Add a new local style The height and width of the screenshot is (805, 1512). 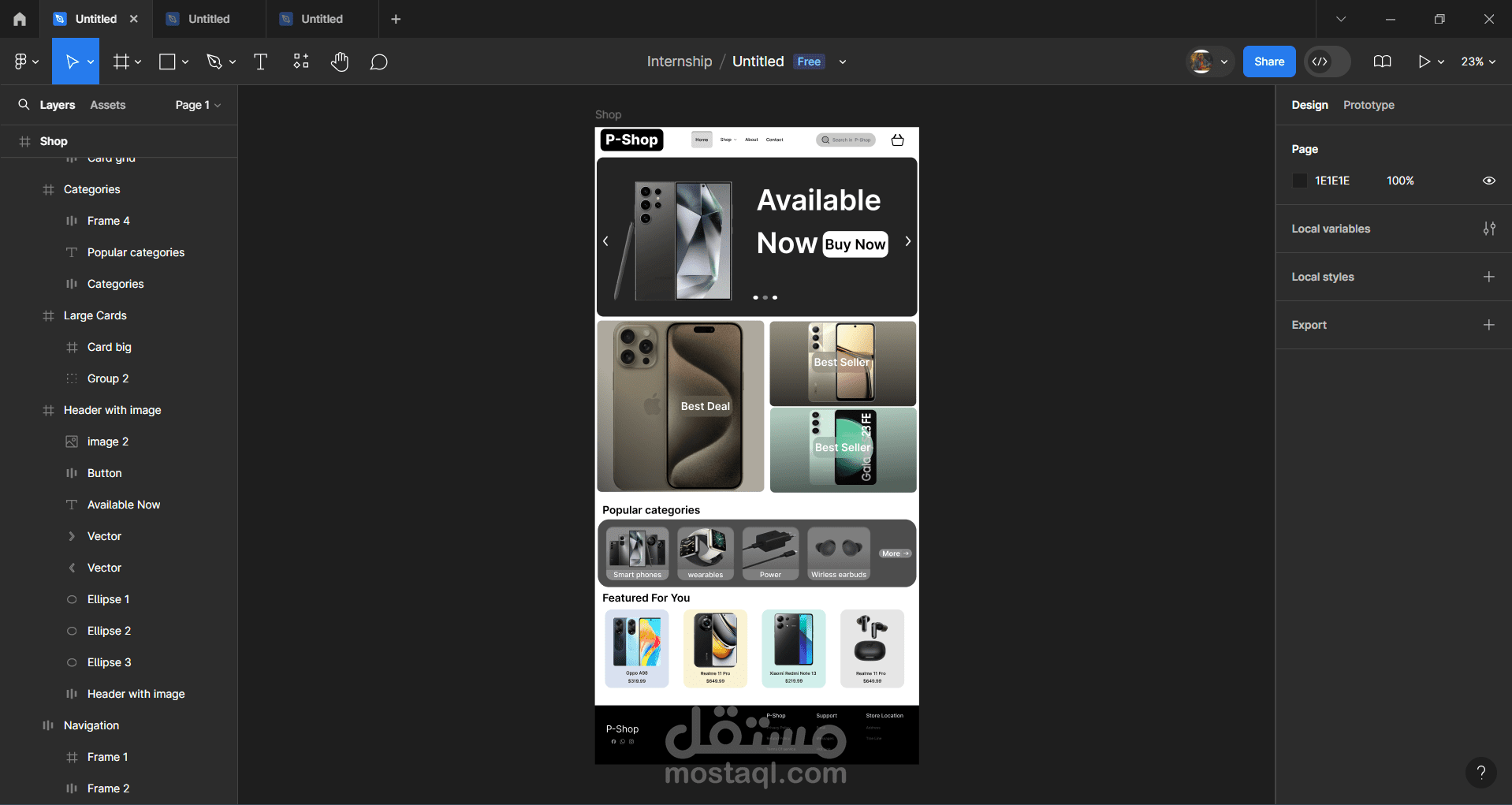pyautogui.click(x=1489, y=277)
